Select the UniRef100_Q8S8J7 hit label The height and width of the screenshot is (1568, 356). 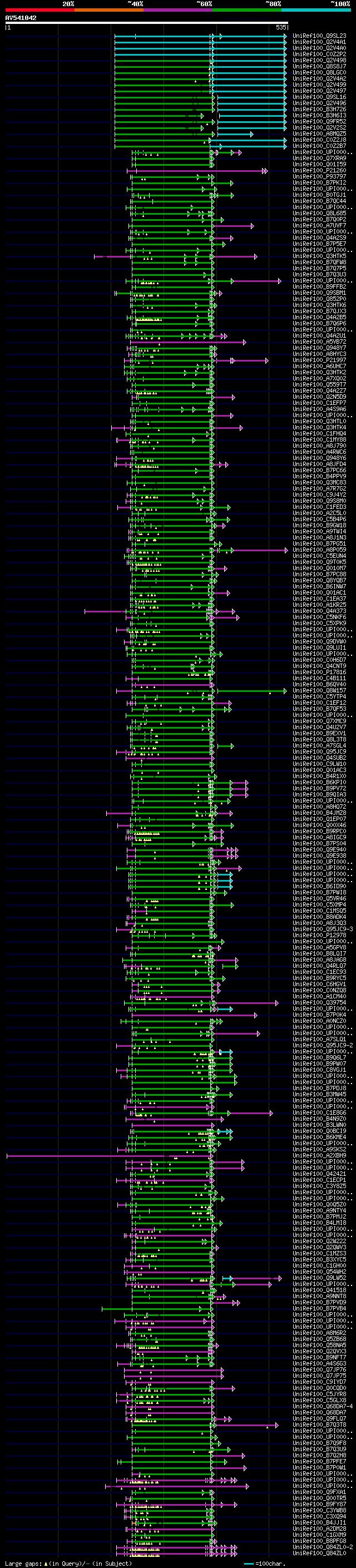pos(319,66)
